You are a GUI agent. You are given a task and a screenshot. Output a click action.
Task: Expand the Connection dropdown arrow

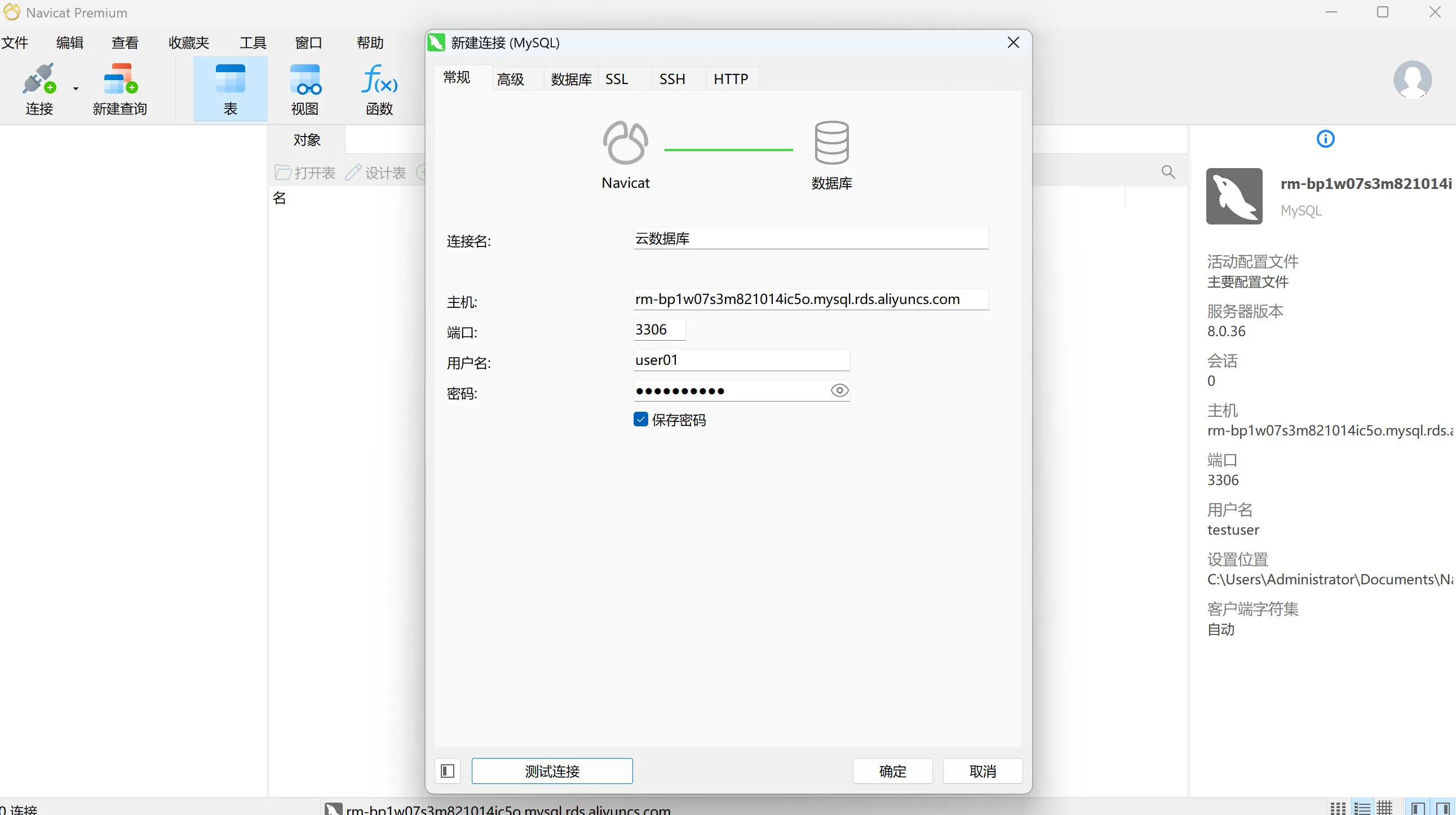(75, 89)
